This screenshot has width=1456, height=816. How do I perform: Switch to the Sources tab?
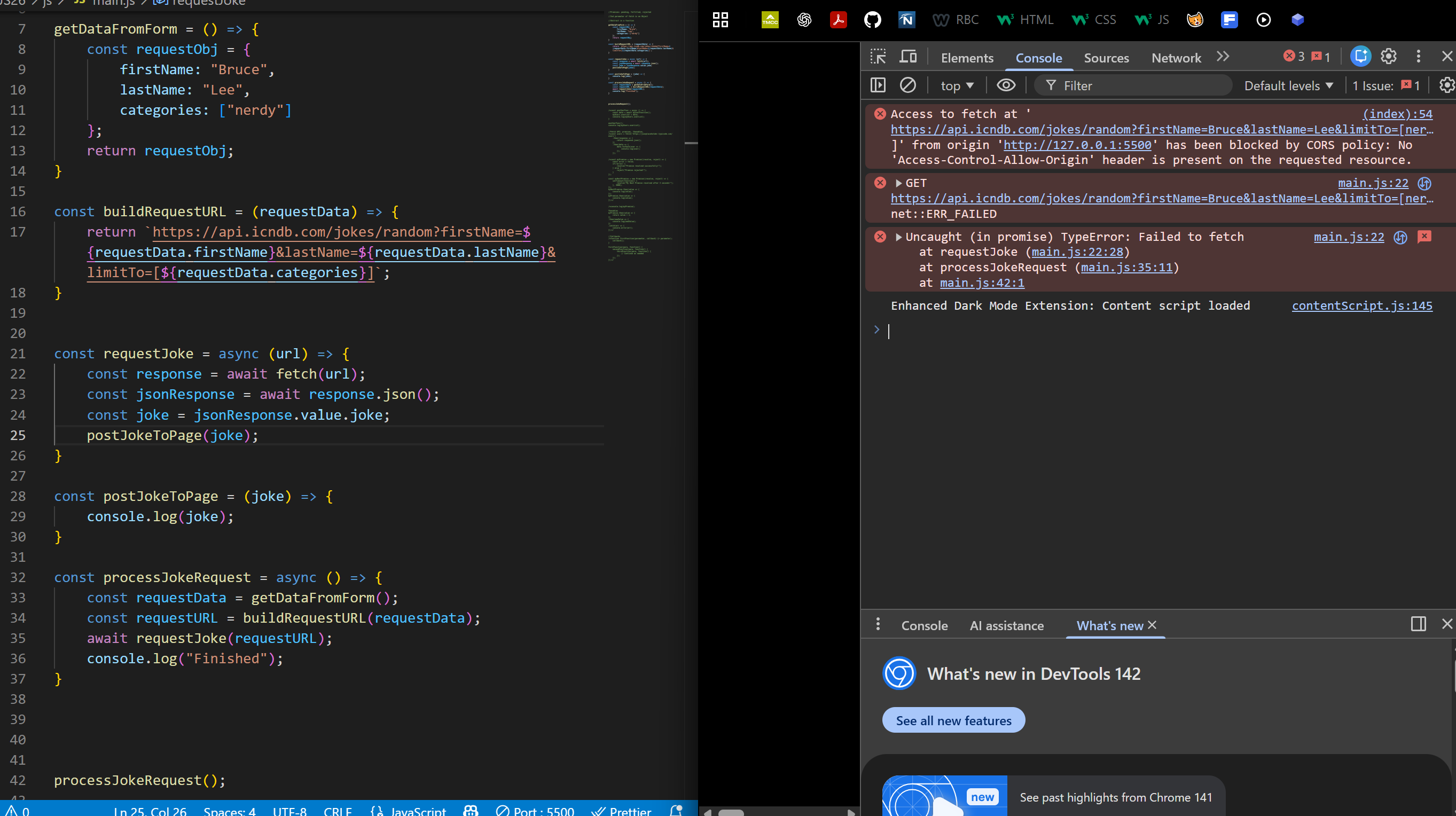click(1106, 58)
